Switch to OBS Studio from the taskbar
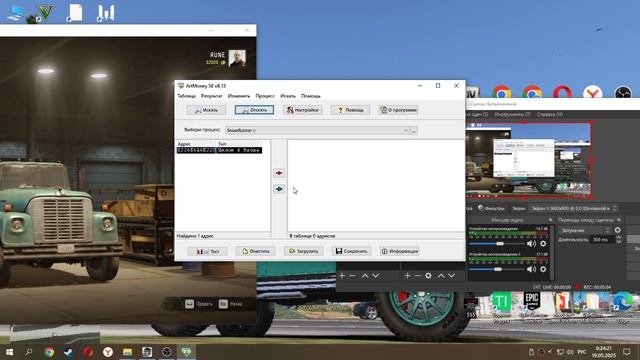 (167, 351)
